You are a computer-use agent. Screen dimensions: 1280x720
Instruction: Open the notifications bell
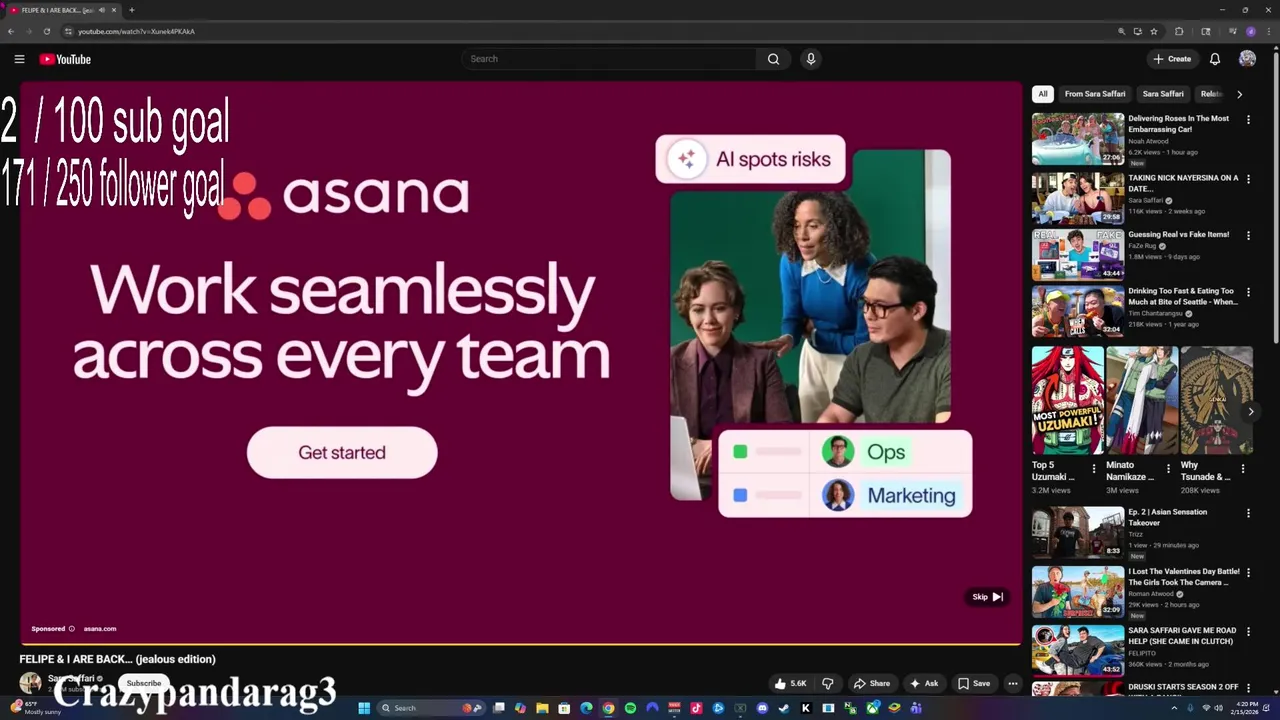[1215, 59]
